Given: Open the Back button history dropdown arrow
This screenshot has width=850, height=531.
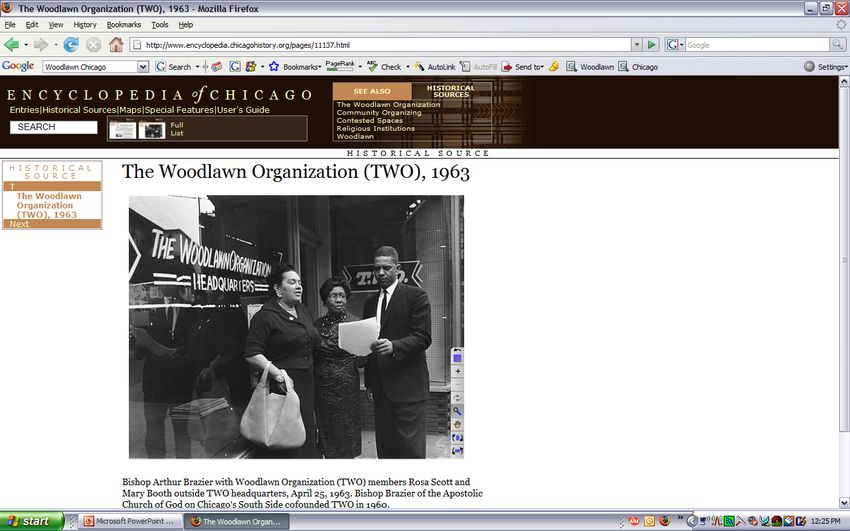Looking at the screenshot, I should coord(25,45).
